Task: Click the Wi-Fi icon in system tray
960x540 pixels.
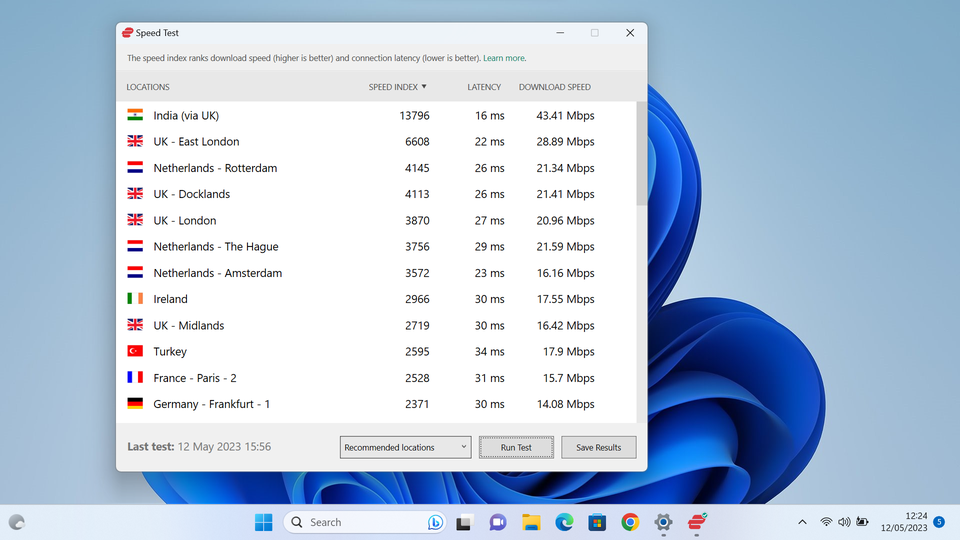Action: 826,522
